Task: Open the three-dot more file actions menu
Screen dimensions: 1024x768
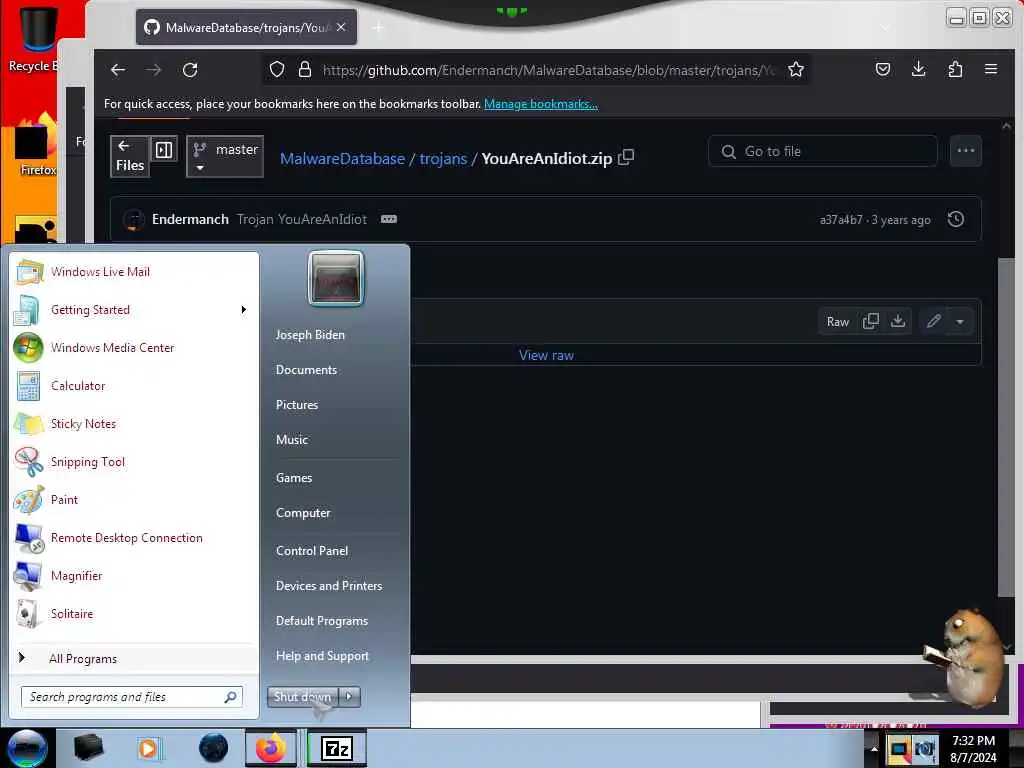Action: click(x=965, y=151)
